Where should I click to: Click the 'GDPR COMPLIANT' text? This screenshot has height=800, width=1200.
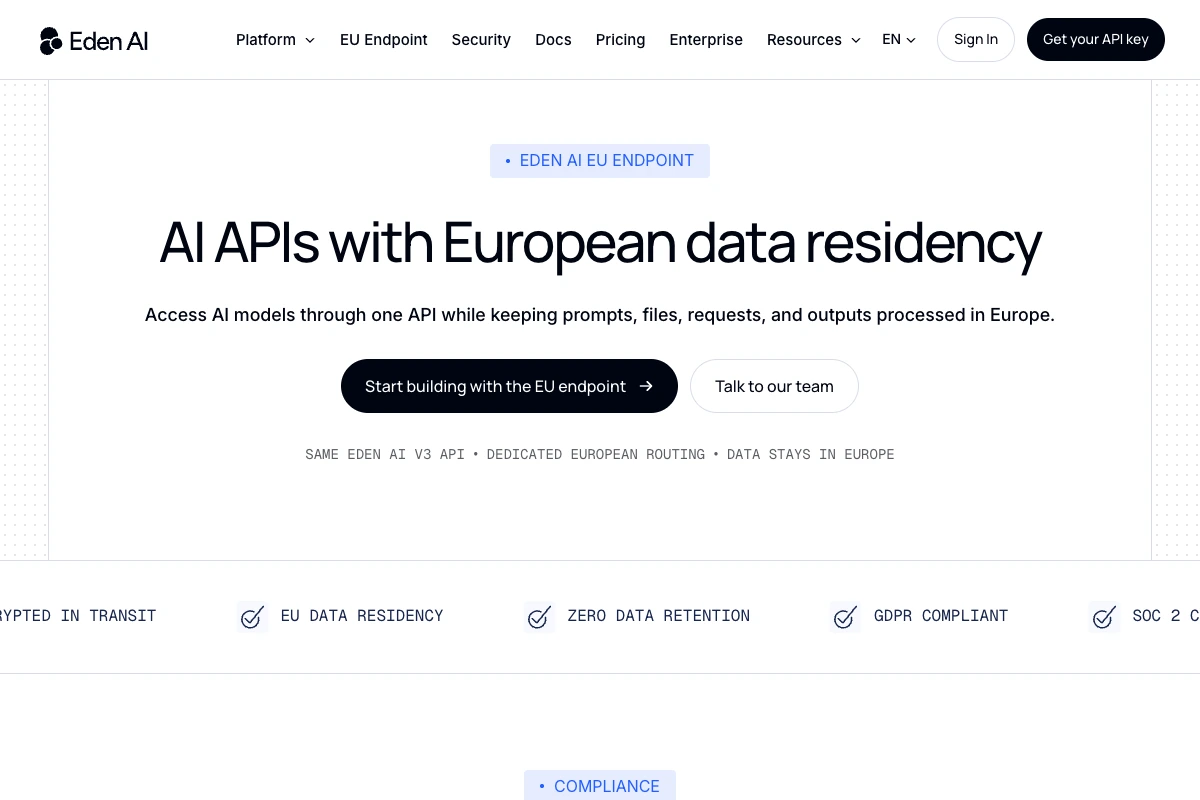[941, 616]
